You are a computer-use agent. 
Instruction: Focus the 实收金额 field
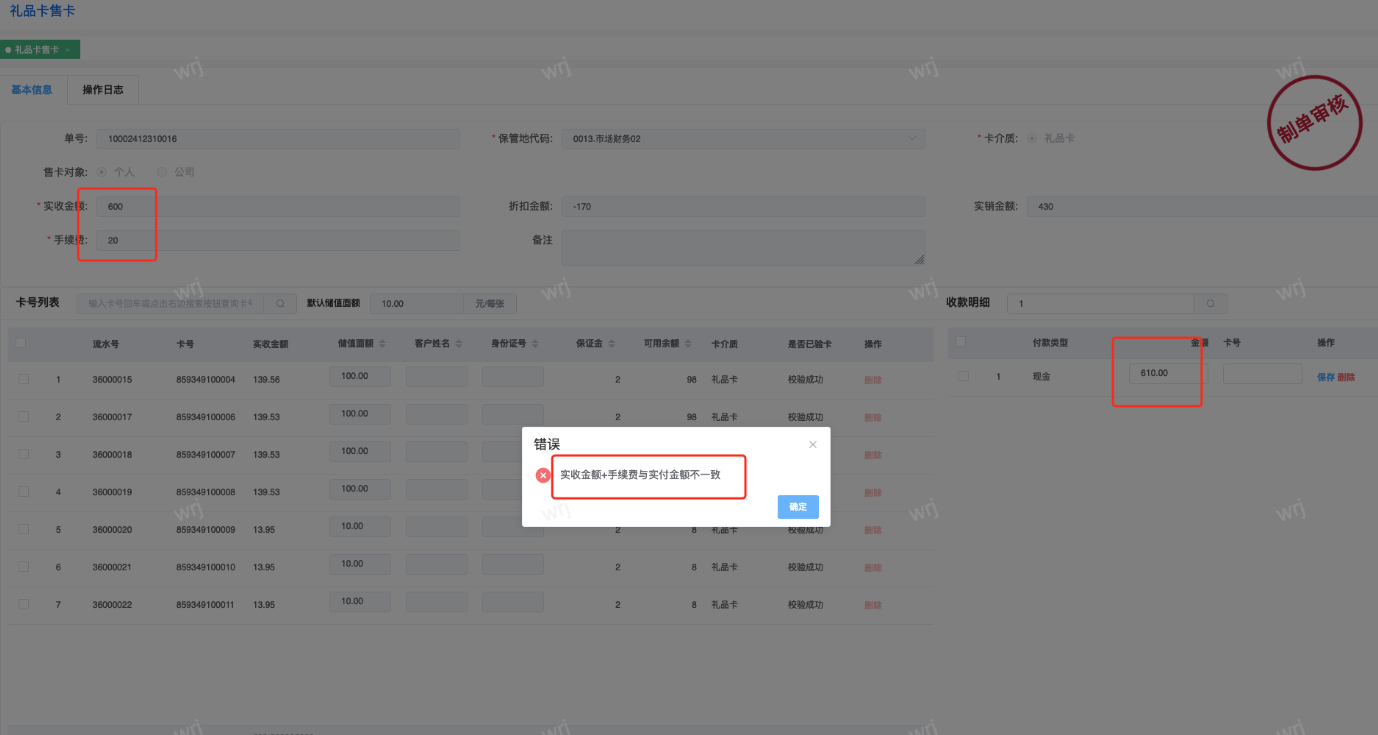click(278, 207)
